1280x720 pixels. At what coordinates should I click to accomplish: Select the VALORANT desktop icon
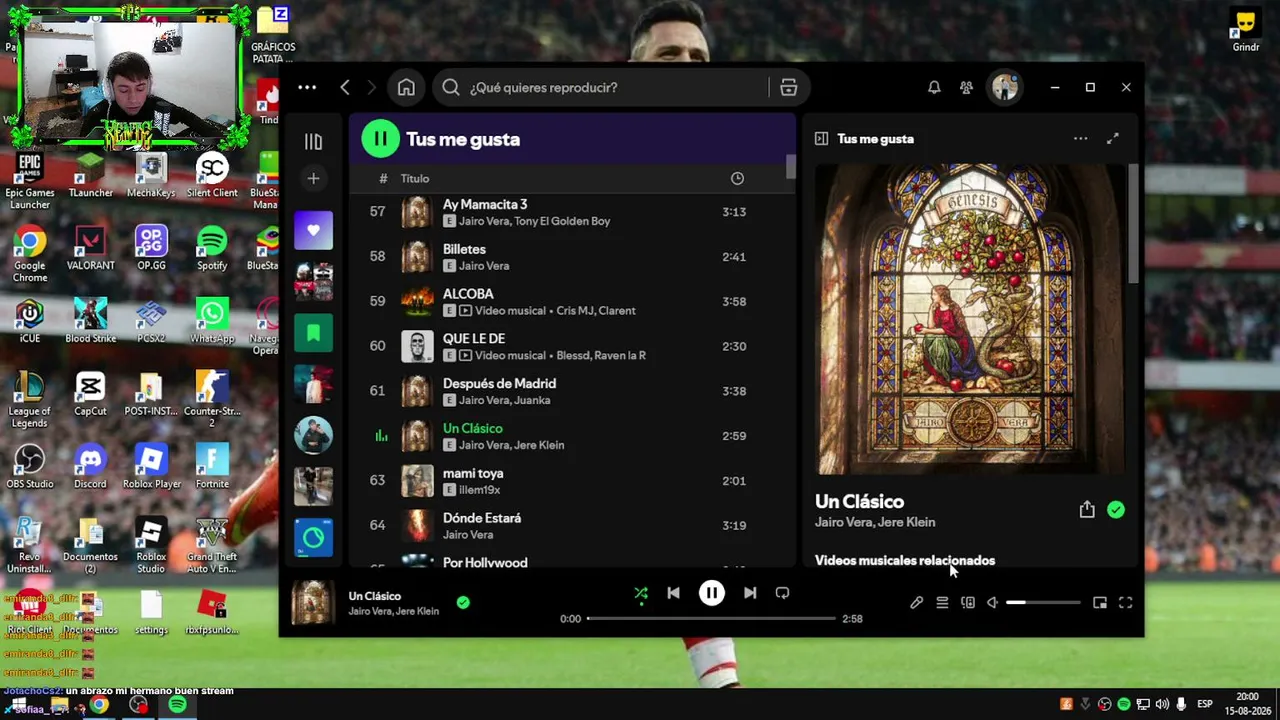[x=90, y=248]
